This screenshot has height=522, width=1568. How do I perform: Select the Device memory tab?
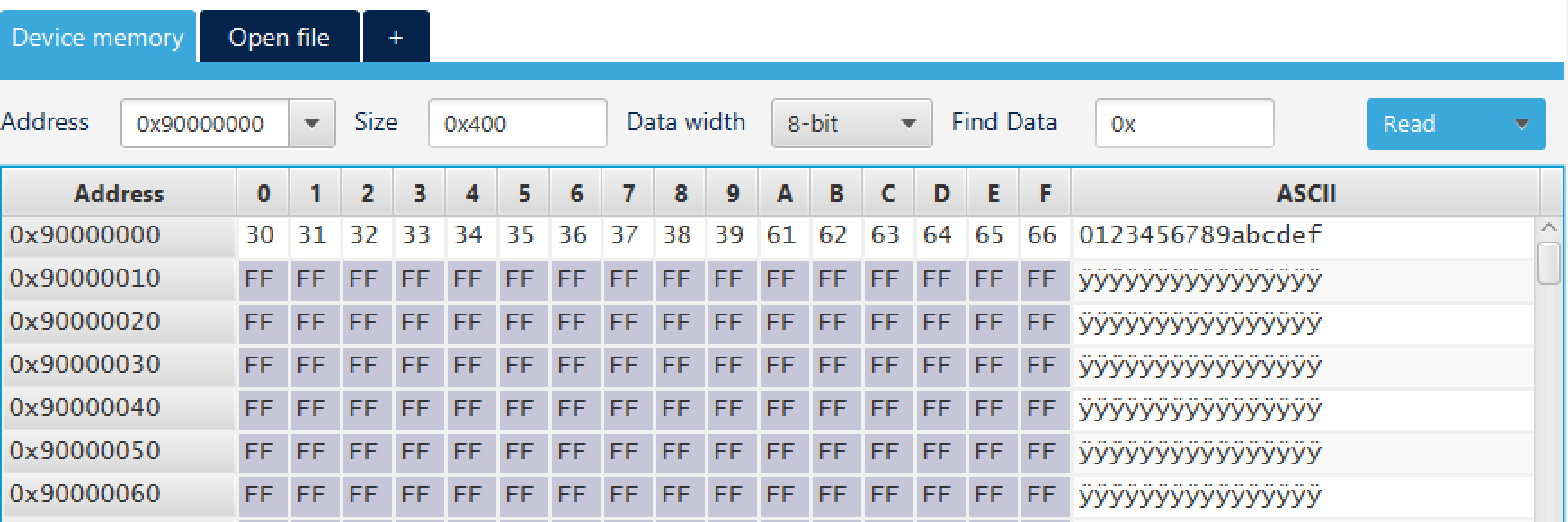pos(97,36)
